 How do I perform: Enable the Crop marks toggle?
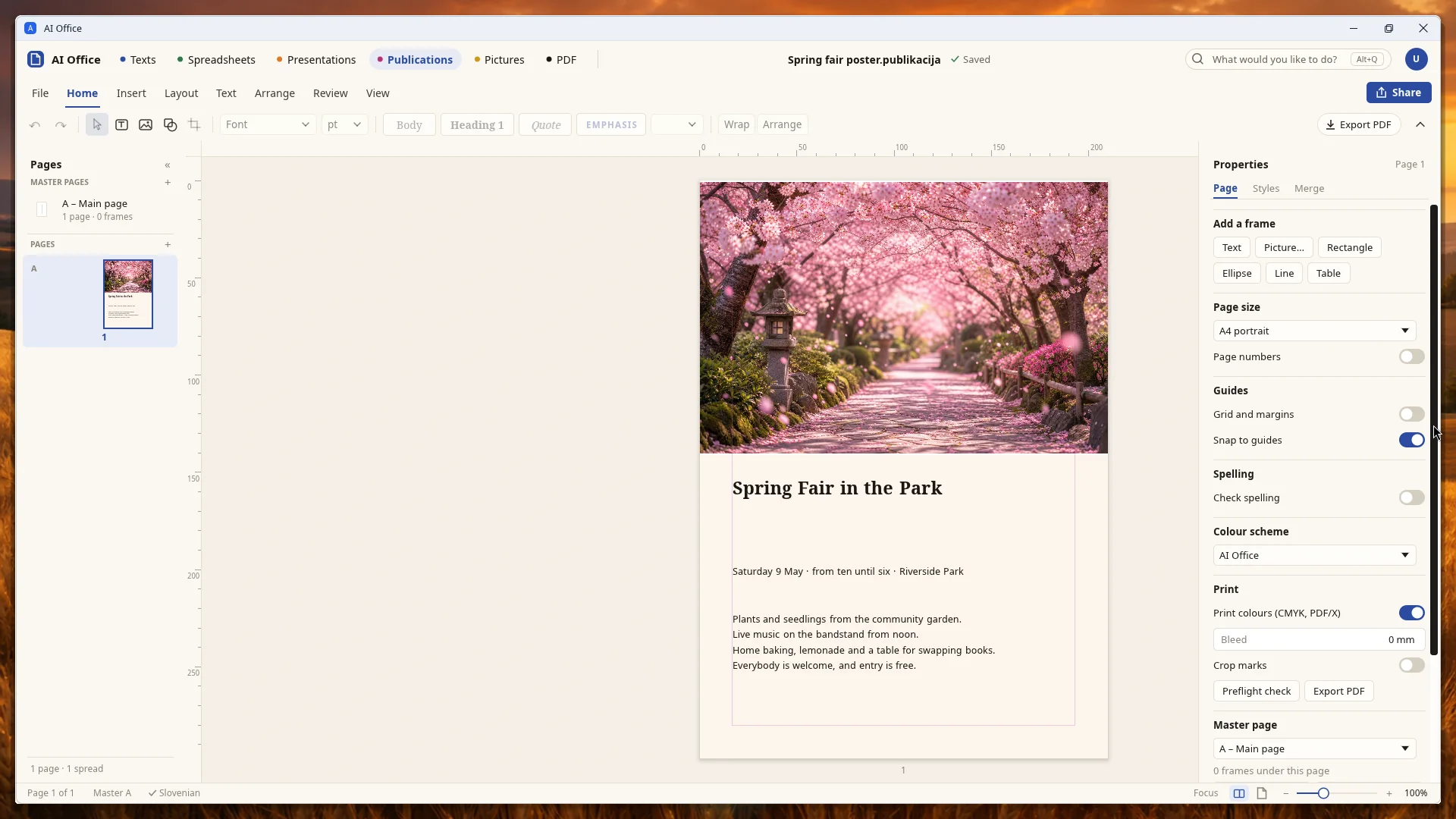(1411, 666)
